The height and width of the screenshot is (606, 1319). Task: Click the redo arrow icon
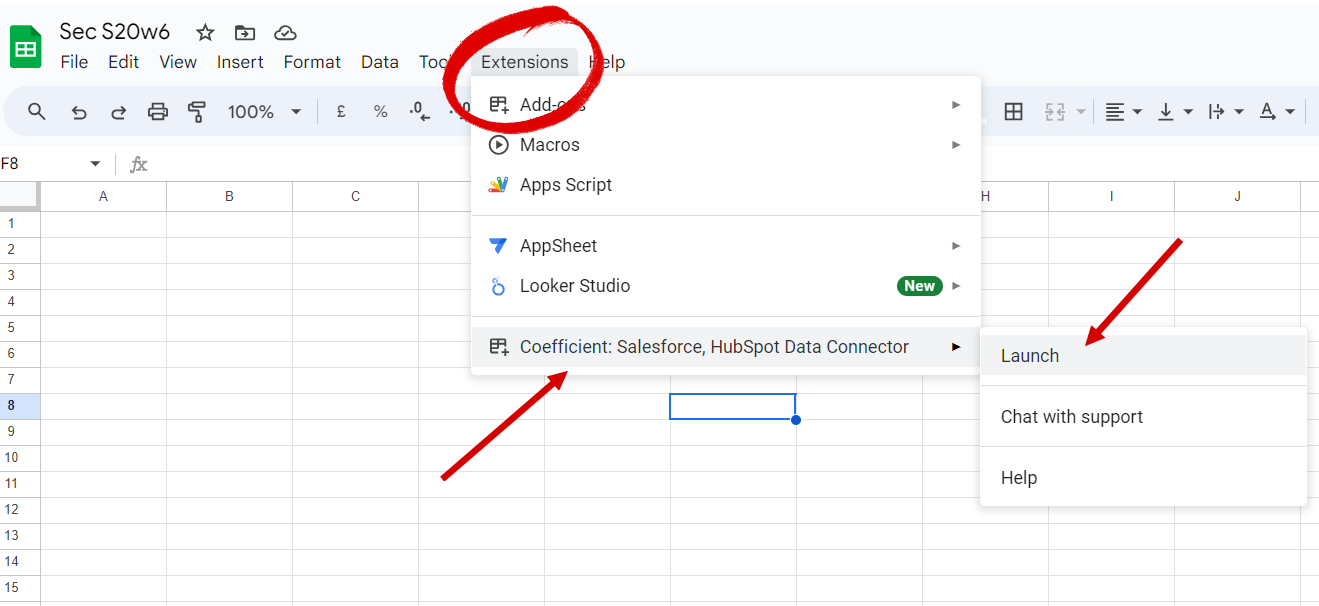click(x=118, y=112)
